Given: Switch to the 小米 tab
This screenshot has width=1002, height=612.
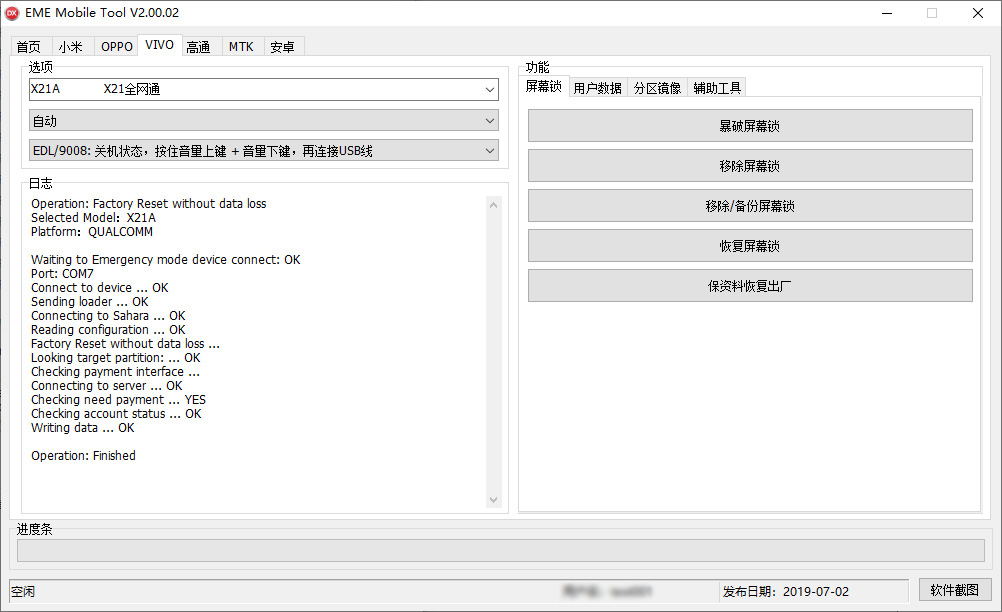Looking at the screenshot, I should 70,47.
